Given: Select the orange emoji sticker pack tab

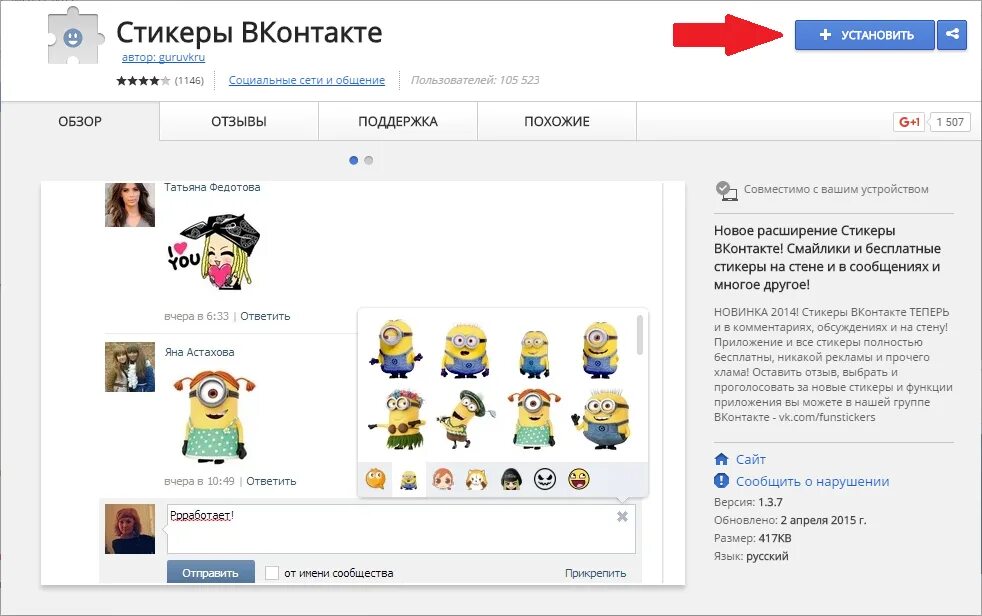Looking at the screenshot, I should coord(375,480).
